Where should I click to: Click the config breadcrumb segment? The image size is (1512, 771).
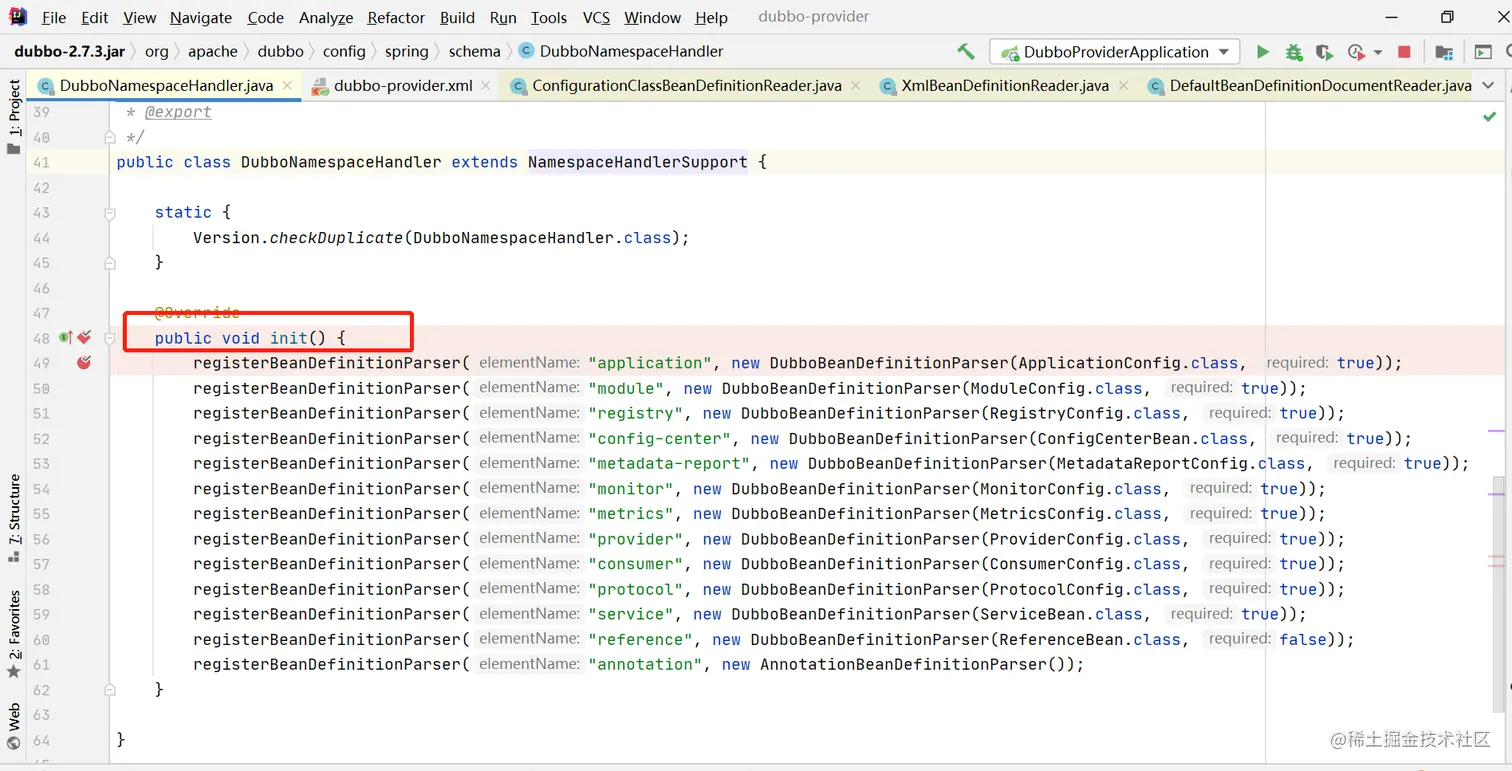click(344, 51)
